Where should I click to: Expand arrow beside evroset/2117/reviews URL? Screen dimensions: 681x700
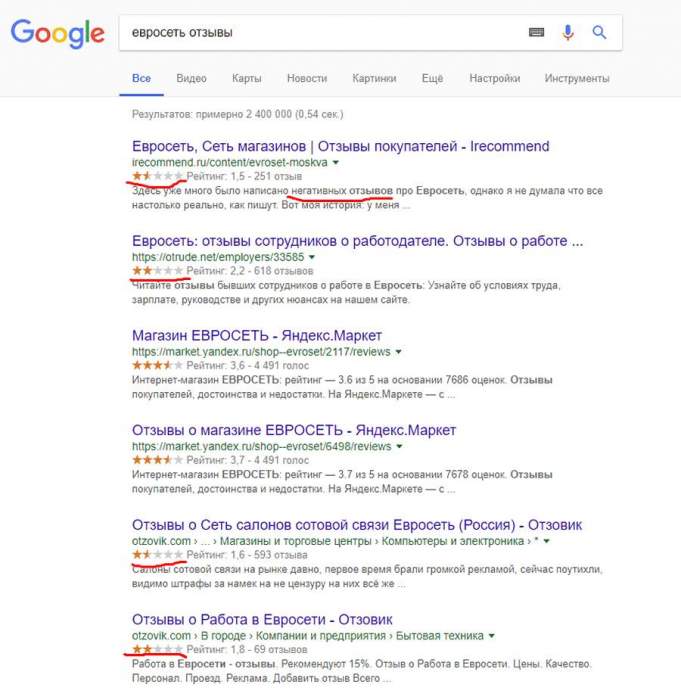pyautogui.click(x=399, y=352)
